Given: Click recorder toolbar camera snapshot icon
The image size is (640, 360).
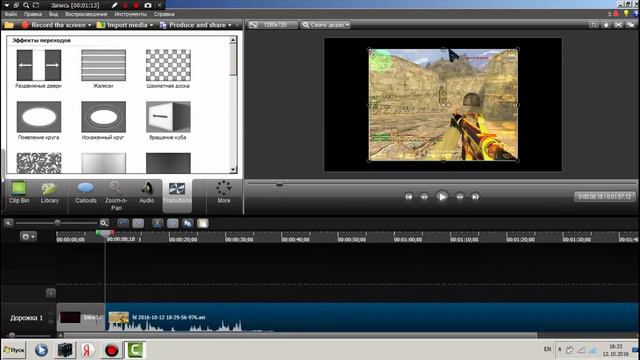Looking at the screenshot, I should tap(148, 5).
